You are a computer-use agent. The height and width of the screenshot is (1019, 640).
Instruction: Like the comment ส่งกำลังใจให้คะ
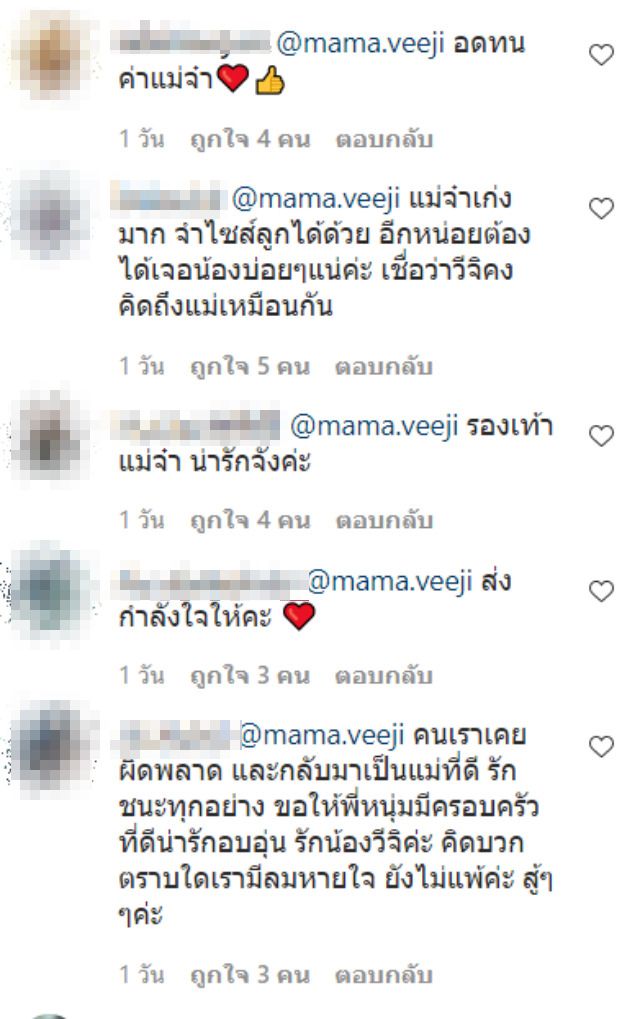pyautogui.click(x=601, y=591)
